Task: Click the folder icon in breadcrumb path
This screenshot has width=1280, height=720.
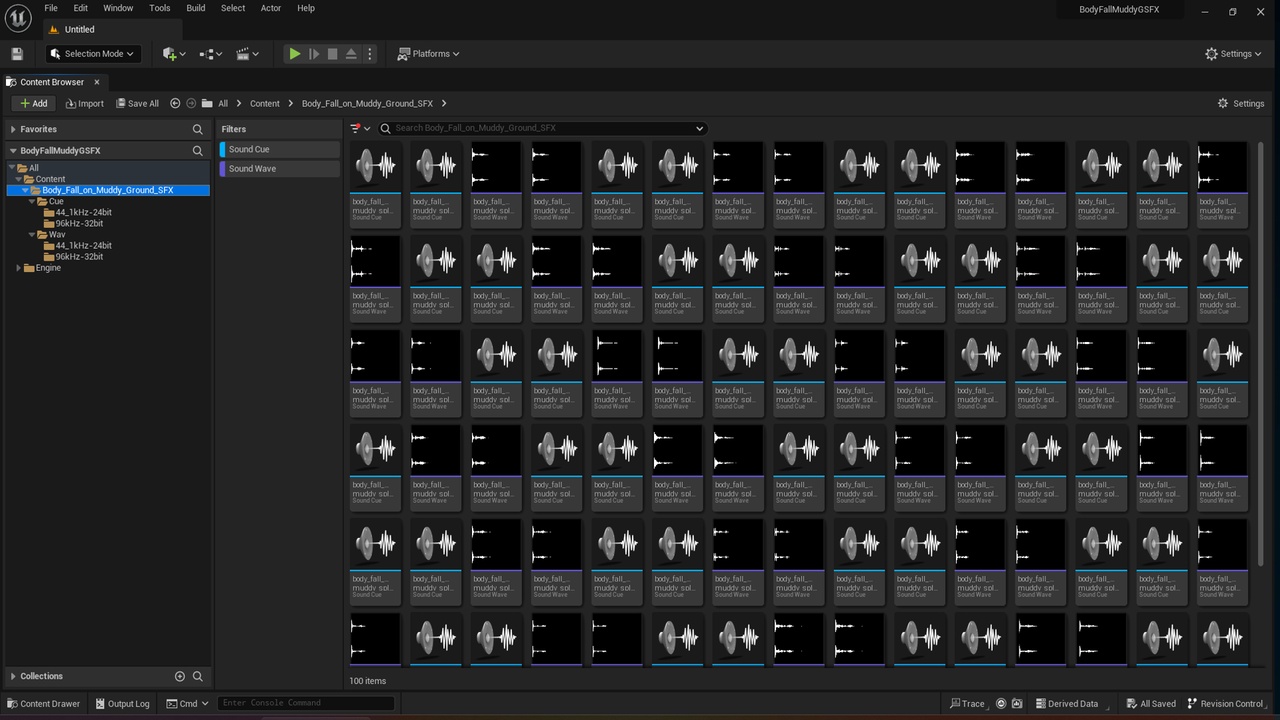Action: click(x=207, y=103)
